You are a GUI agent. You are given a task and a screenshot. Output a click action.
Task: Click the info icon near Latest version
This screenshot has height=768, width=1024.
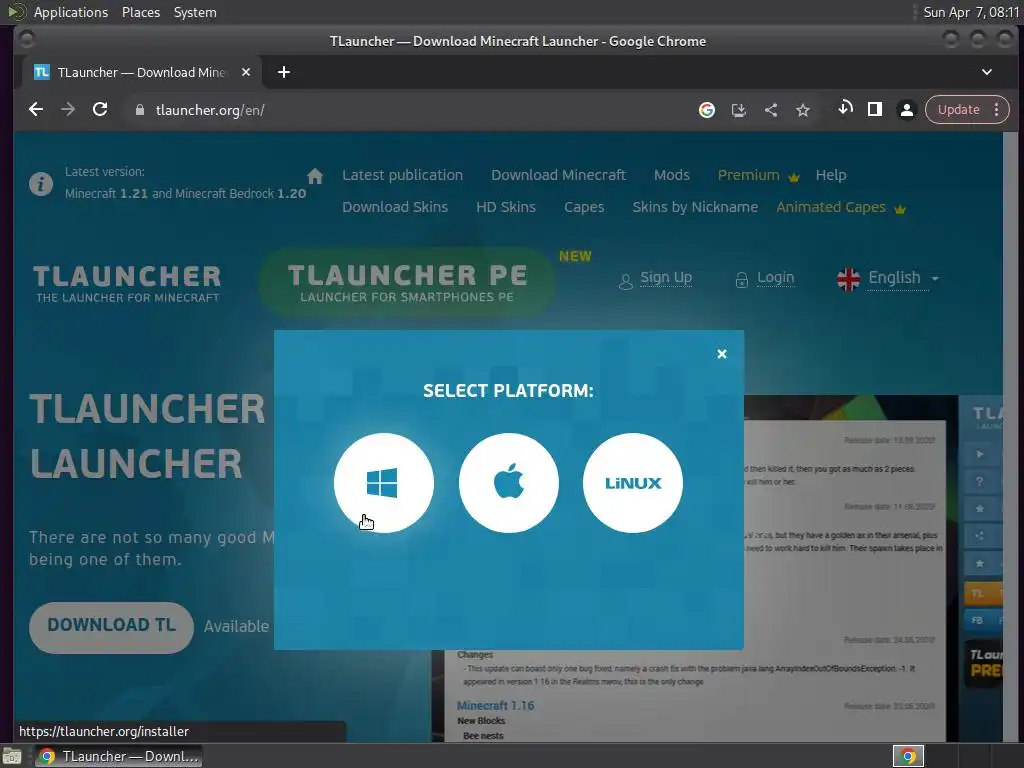[40, 184]
